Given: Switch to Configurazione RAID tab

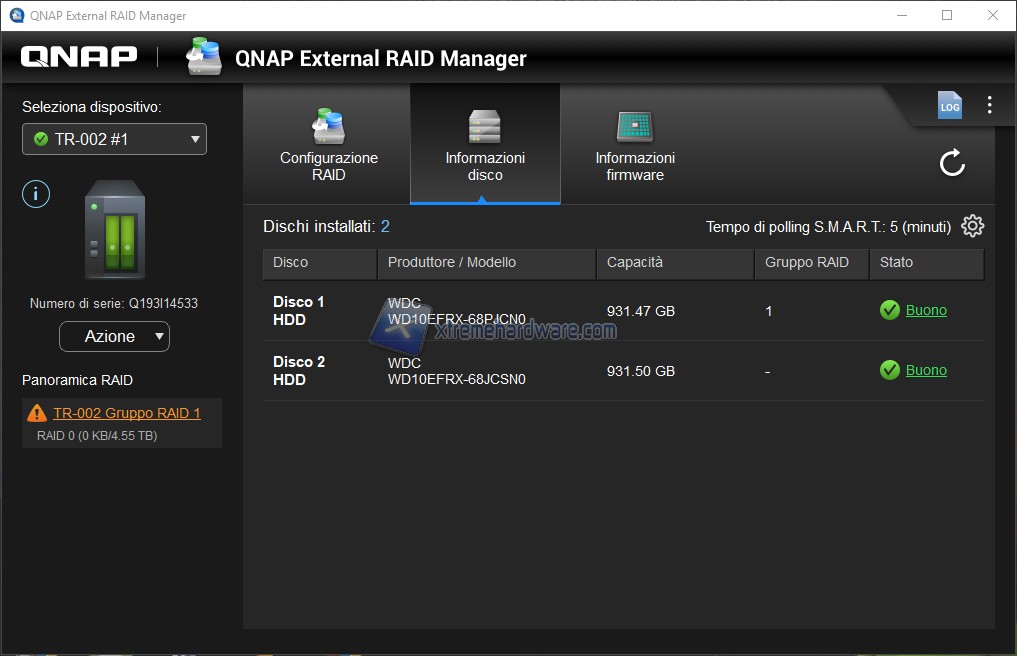Looking at the screenshot, I should [328, 144].
